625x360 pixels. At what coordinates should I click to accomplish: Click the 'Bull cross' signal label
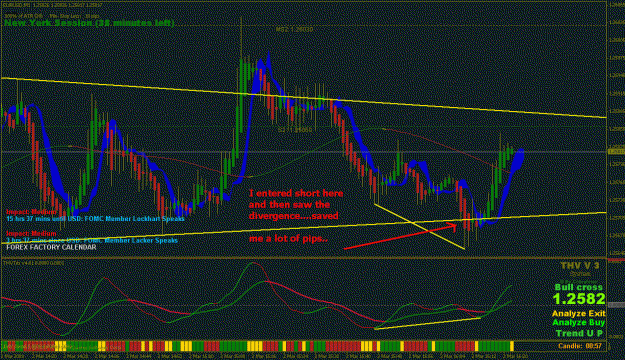[x=580, y=287]
